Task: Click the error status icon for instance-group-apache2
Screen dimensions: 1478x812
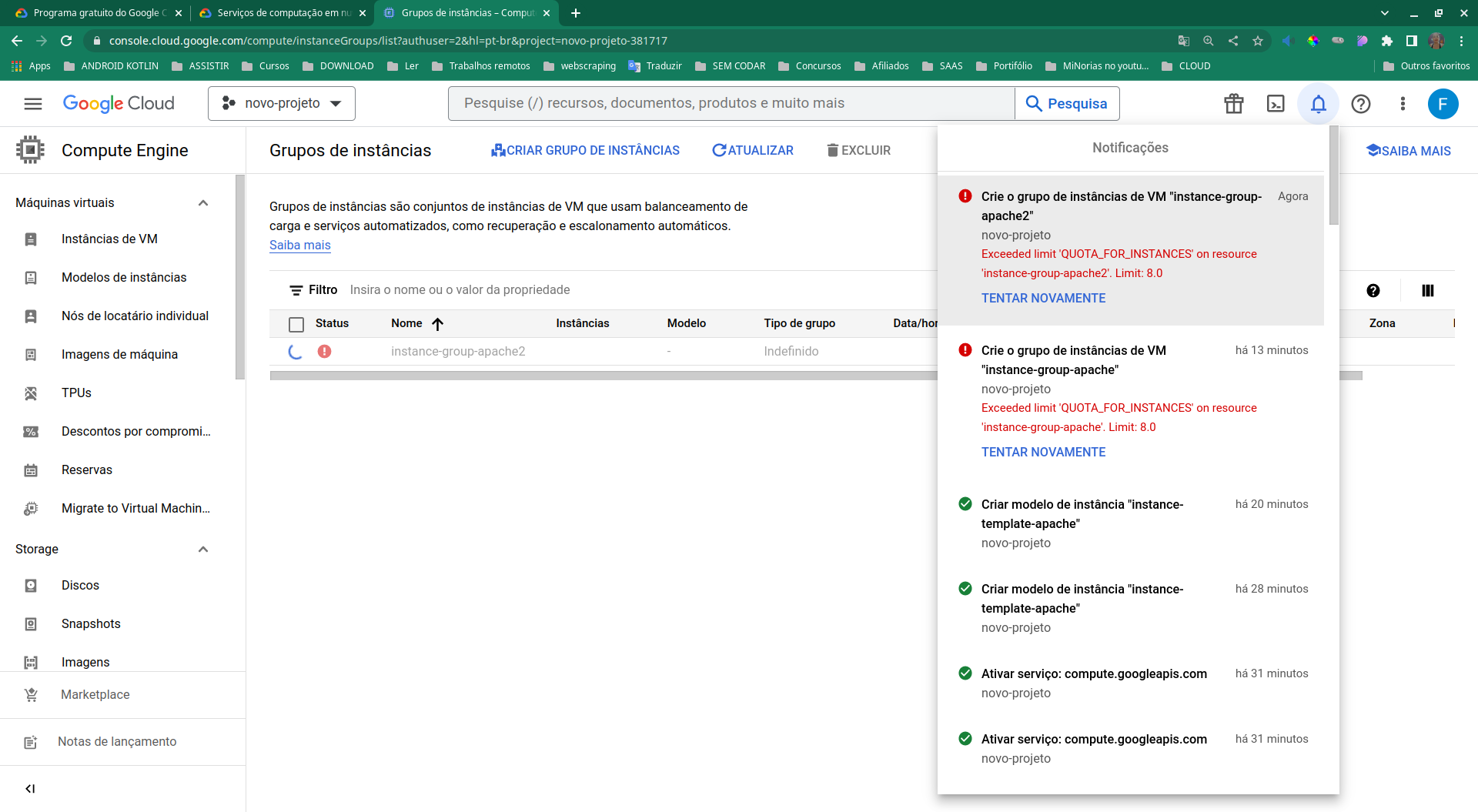Action: [325, 351]
